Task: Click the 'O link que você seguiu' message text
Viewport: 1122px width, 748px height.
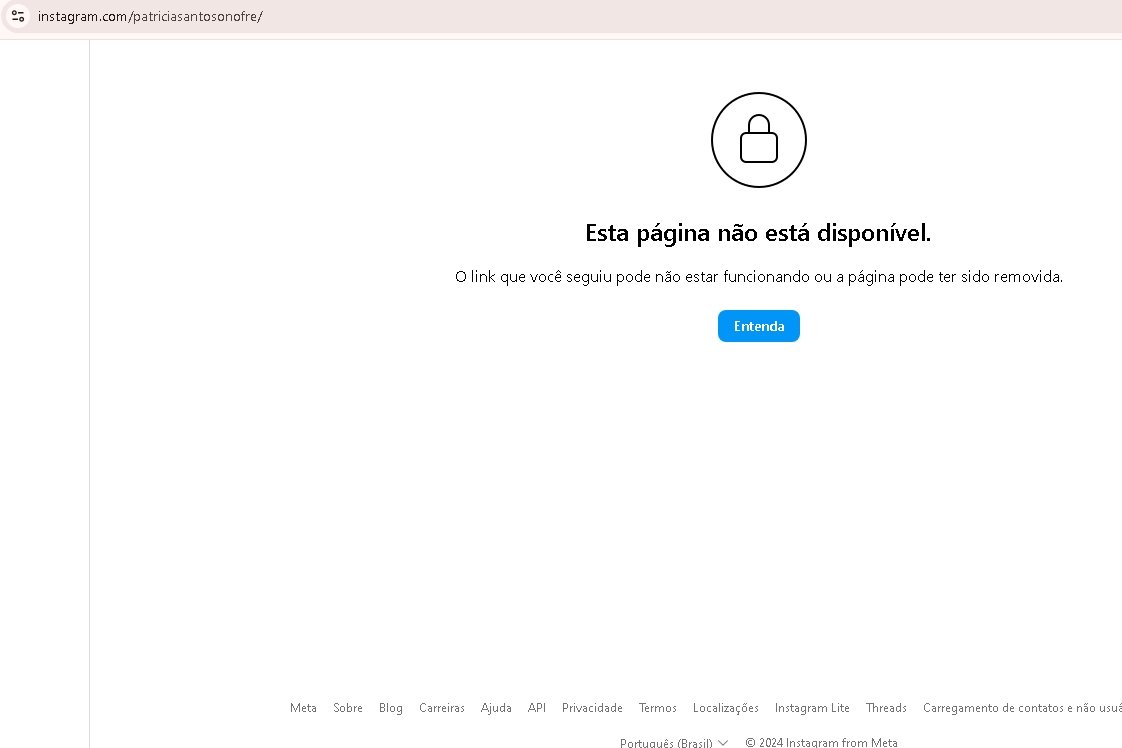Action: point(758,277)
